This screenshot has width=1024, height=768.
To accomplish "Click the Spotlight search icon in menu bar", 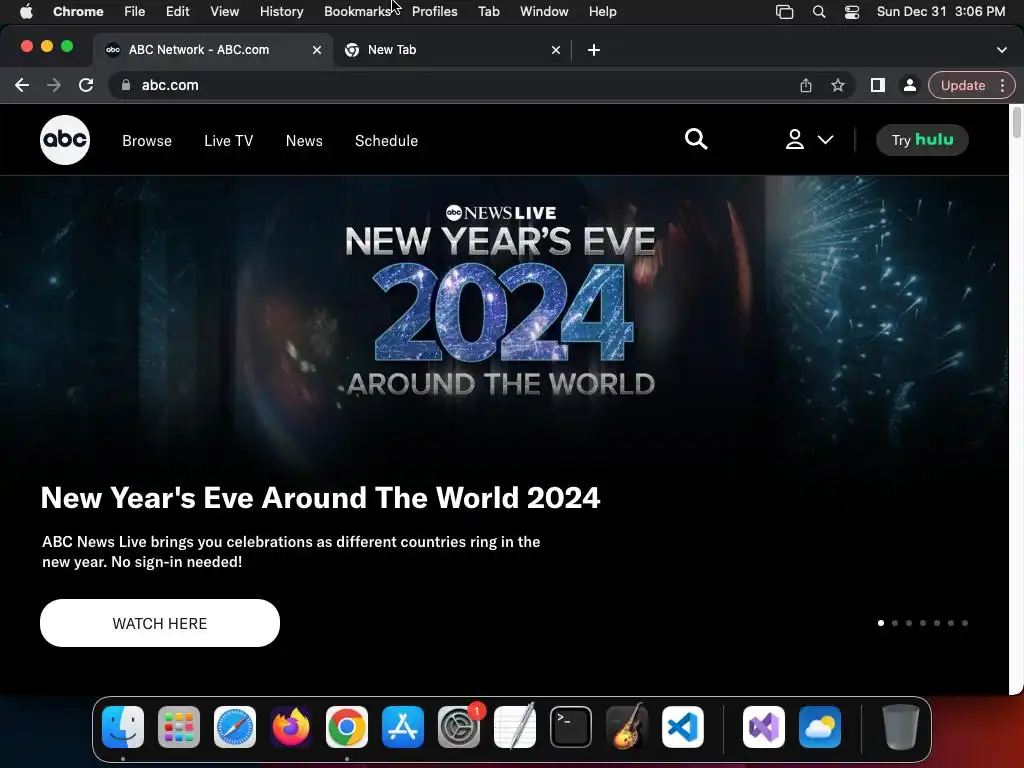I will [x=818, y=11].
